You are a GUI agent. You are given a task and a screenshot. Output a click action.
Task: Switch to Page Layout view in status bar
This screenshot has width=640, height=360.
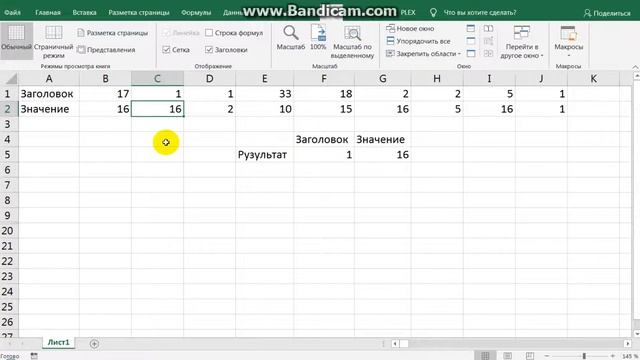507,356
